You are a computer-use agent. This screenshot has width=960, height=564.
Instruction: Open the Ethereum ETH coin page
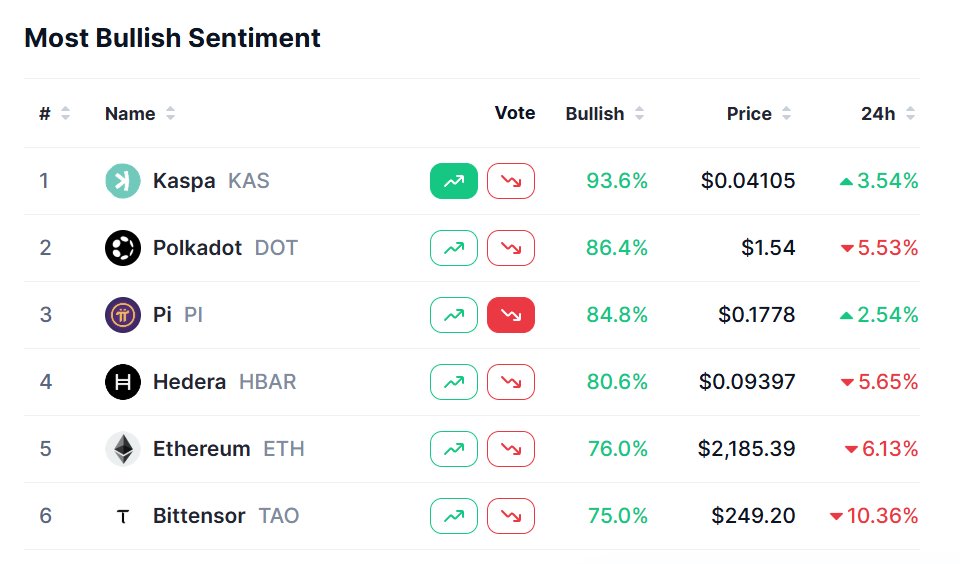[x=202, y=449]
